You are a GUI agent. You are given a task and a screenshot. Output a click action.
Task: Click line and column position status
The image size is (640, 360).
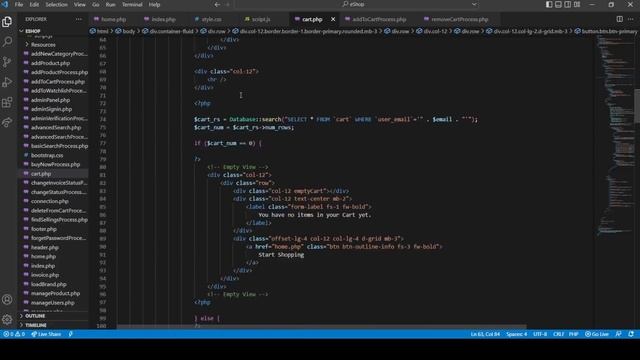[485, 334]
